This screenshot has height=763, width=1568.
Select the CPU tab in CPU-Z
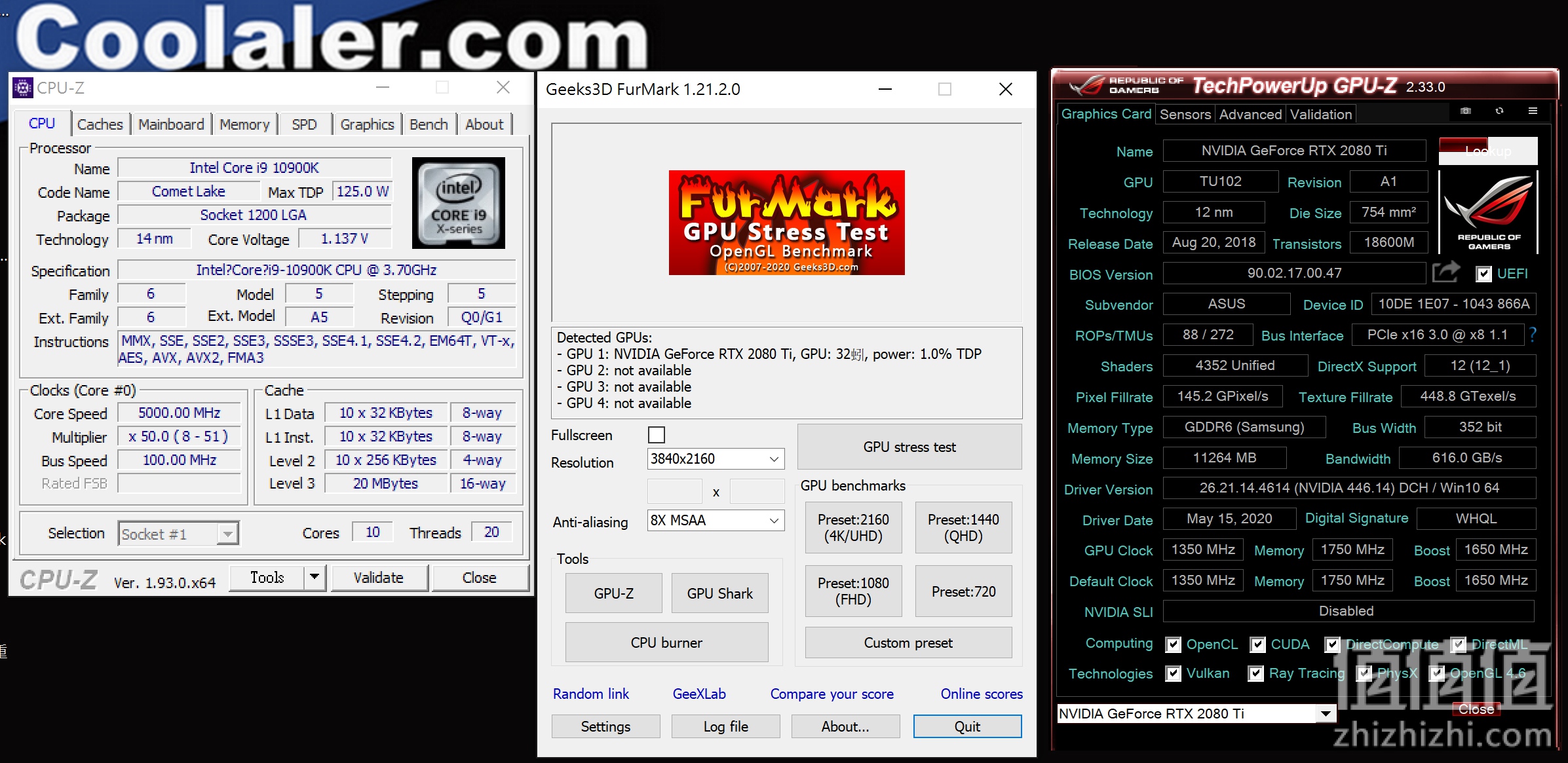tap(42, 123)
